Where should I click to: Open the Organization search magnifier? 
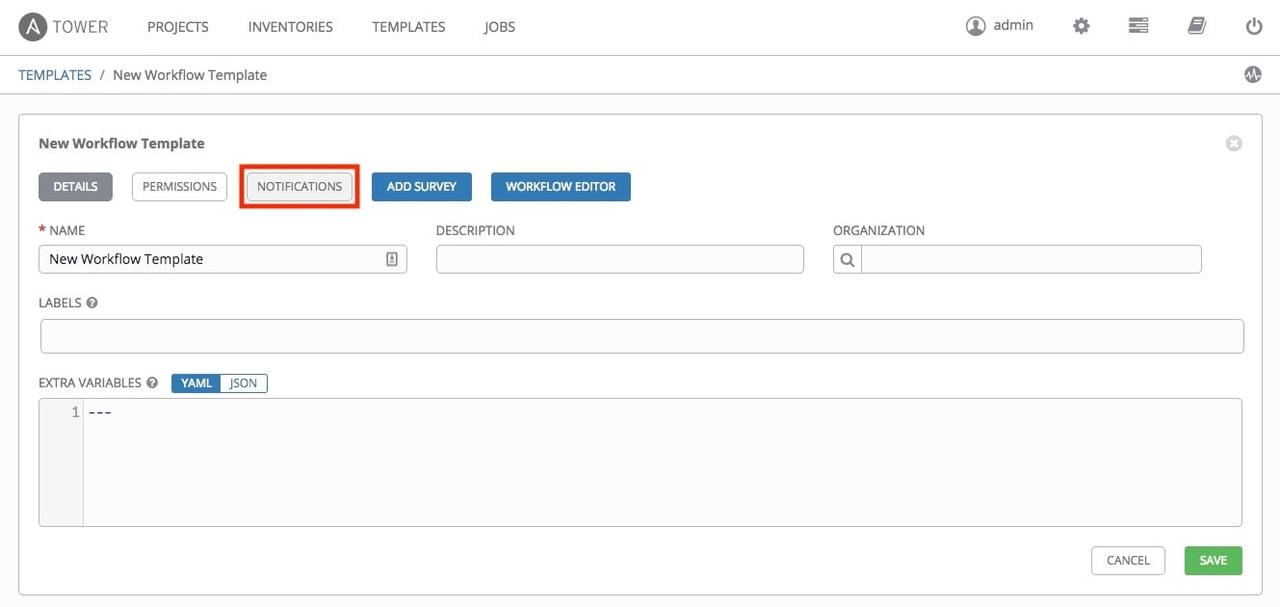[846, 258]
